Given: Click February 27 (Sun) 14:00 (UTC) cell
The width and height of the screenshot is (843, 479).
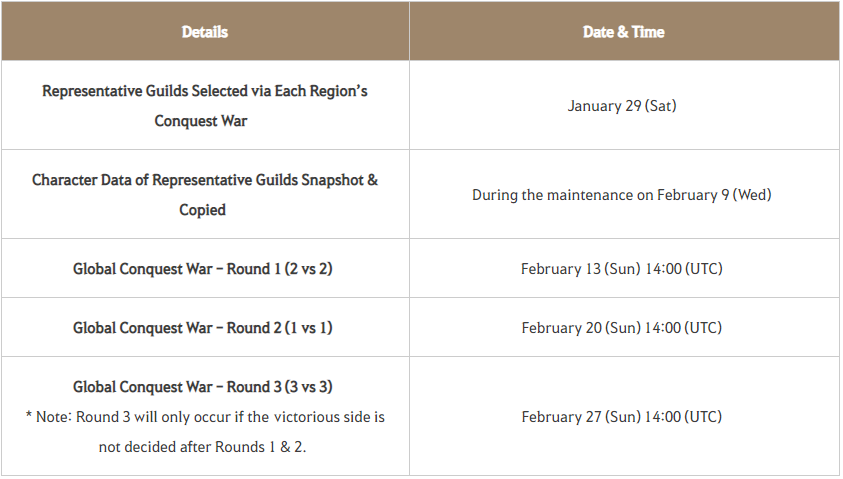Looking at the screenshot, I should tap(624, 416).
